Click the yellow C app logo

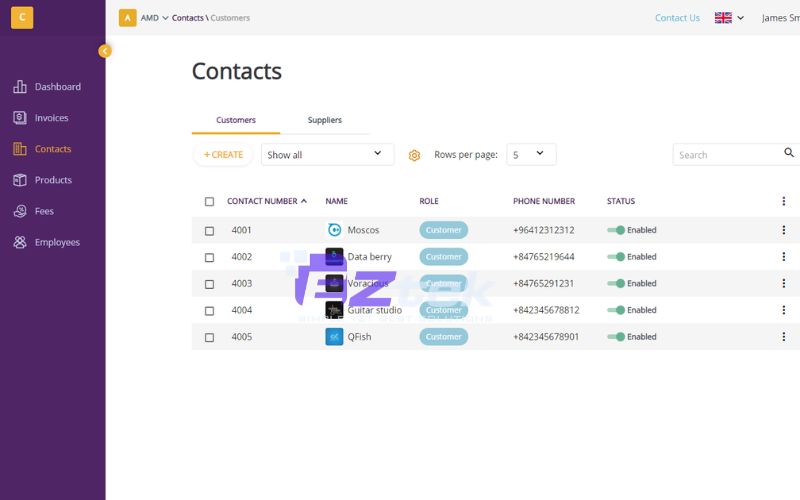click(x=22, y=17)
